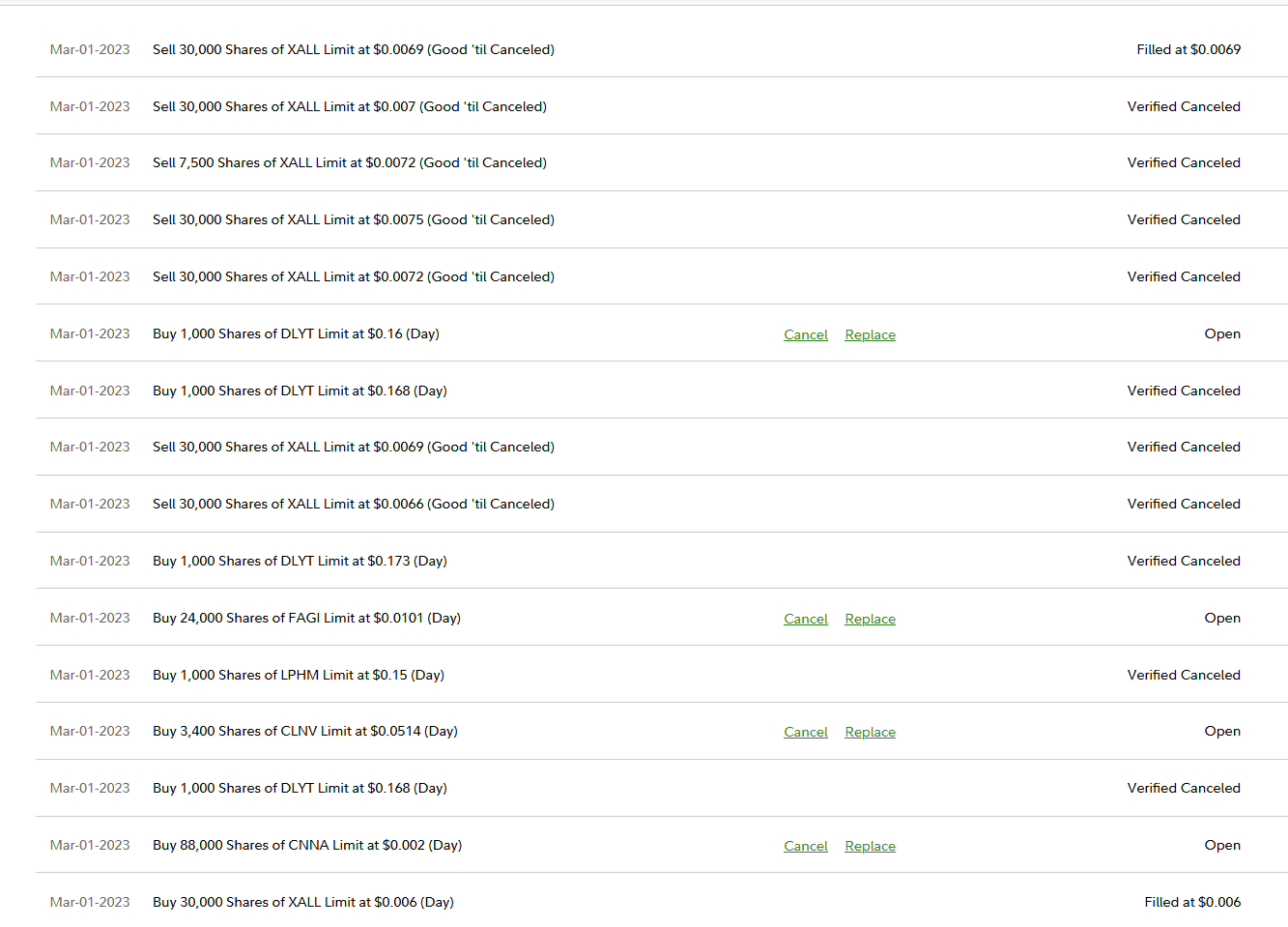Select the Sell 7,500 Shares of XALL order
Screen dimensions: 1288x927
(349, 162)
